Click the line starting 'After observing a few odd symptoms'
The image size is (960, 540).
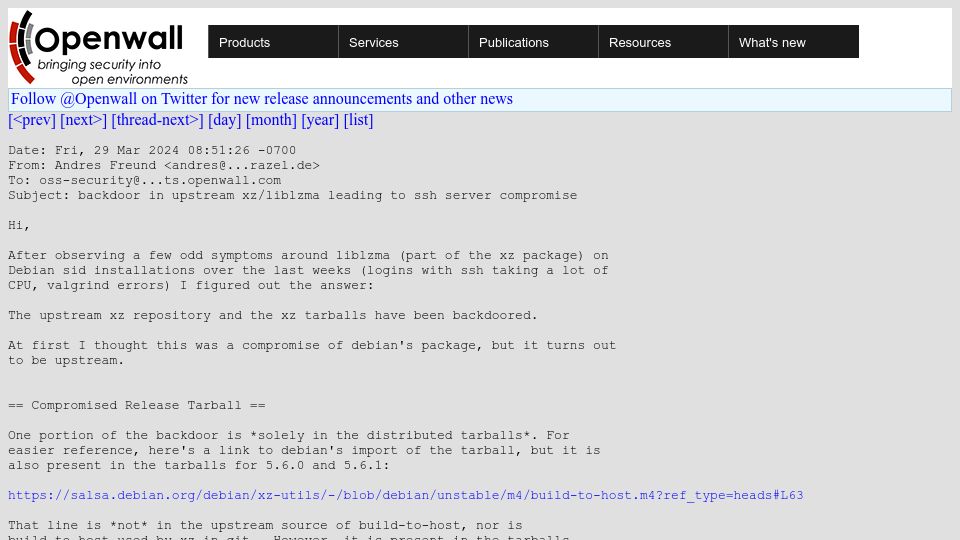click(308, 255)
